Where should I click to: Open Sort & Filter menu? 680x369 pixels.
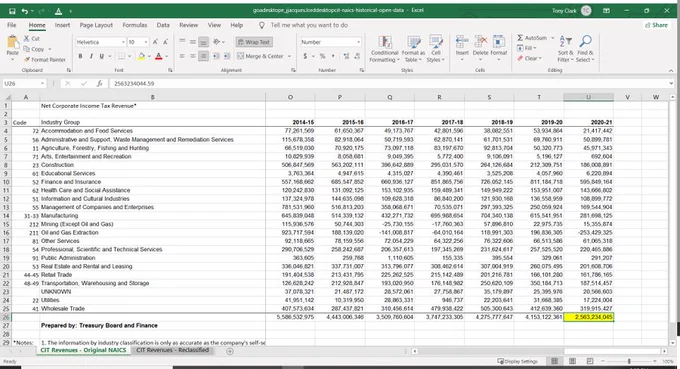(x=566, y=49)
